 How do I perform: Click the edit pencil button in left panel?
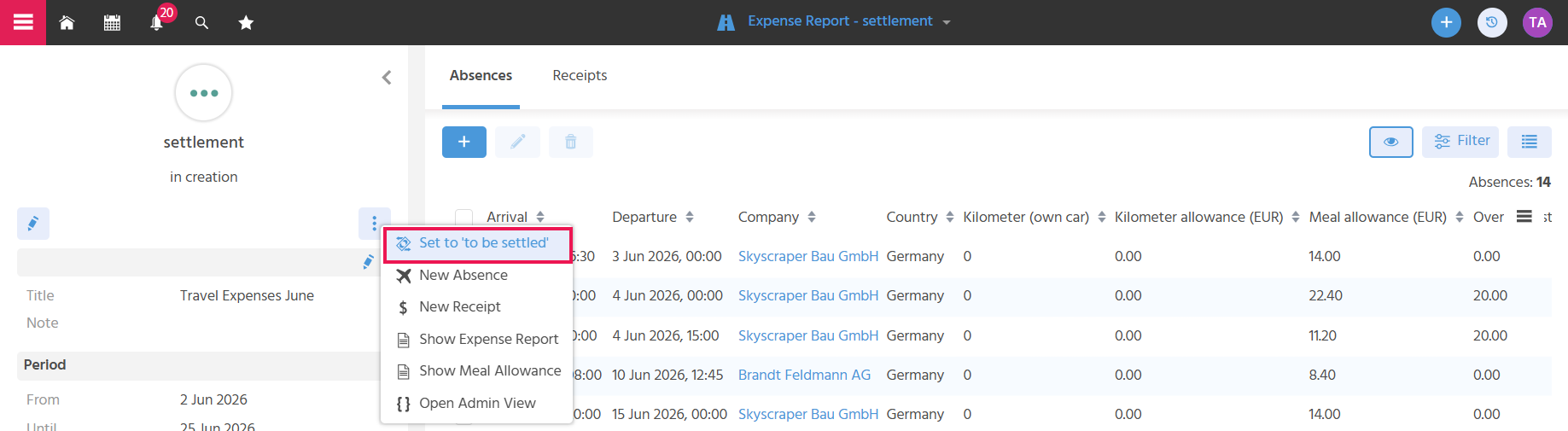33,224
